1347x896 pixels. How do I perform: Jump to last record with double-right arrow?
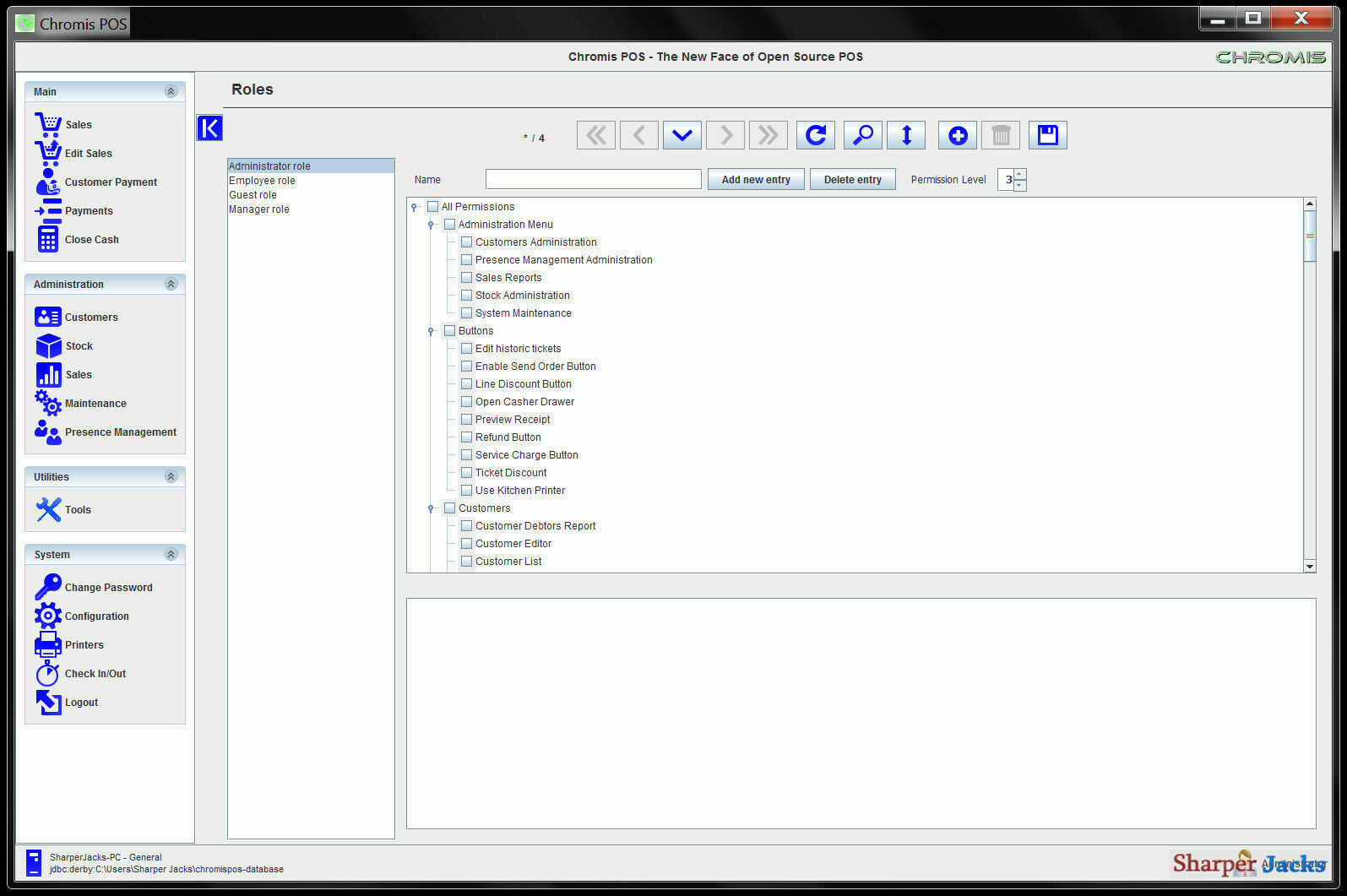coord(769,135)
